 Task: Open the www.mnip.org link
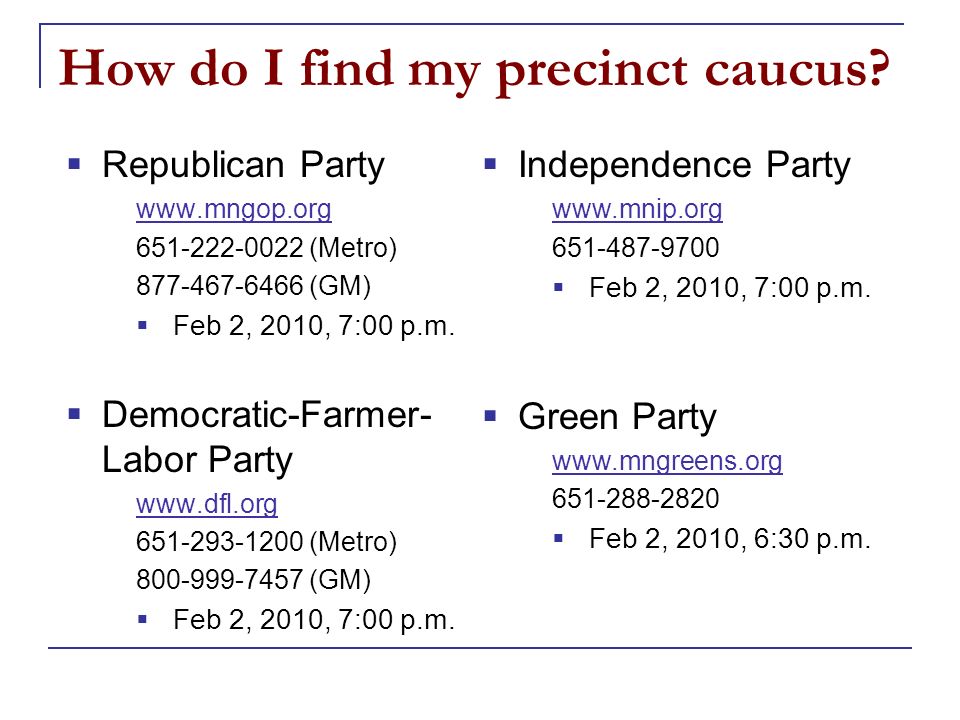click(637, 210)
